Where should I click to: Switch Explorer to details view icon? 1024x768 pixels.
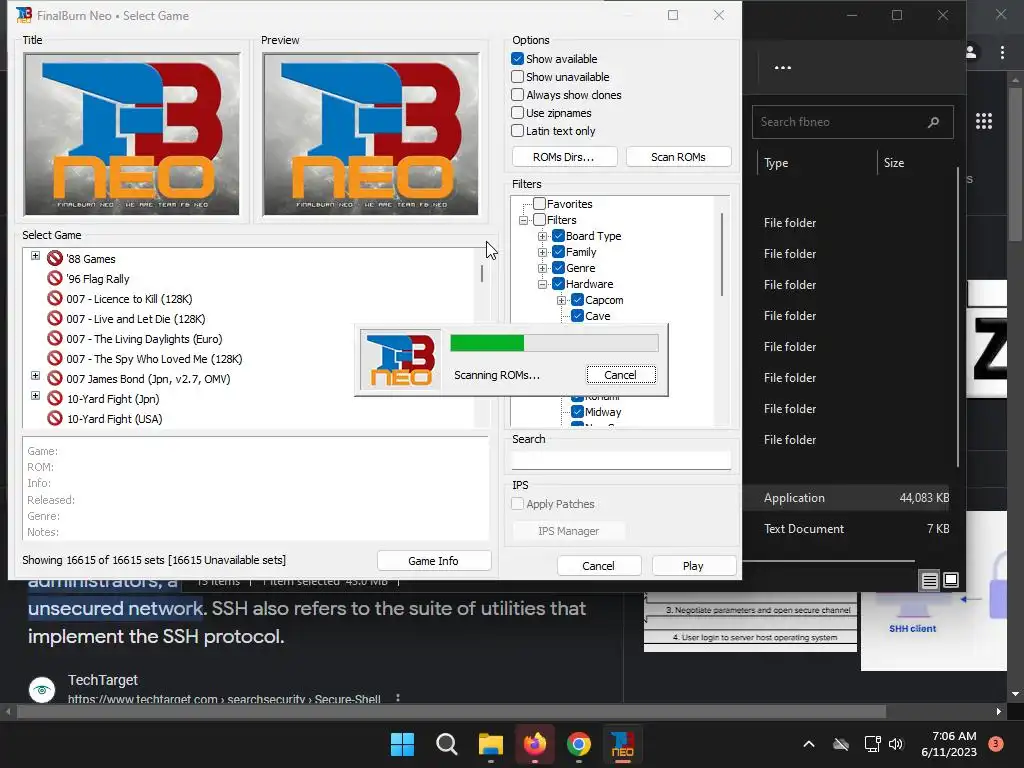[929, 580]
